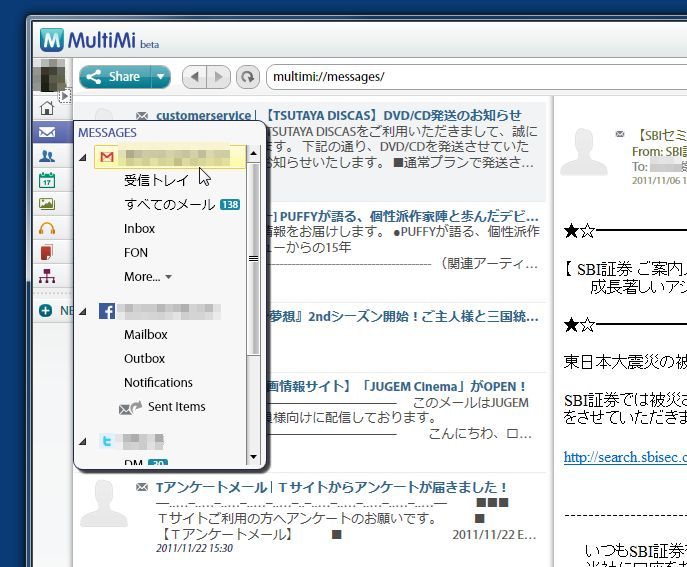Select the Messages envelope sidebar icon

(x=47, y=132)
